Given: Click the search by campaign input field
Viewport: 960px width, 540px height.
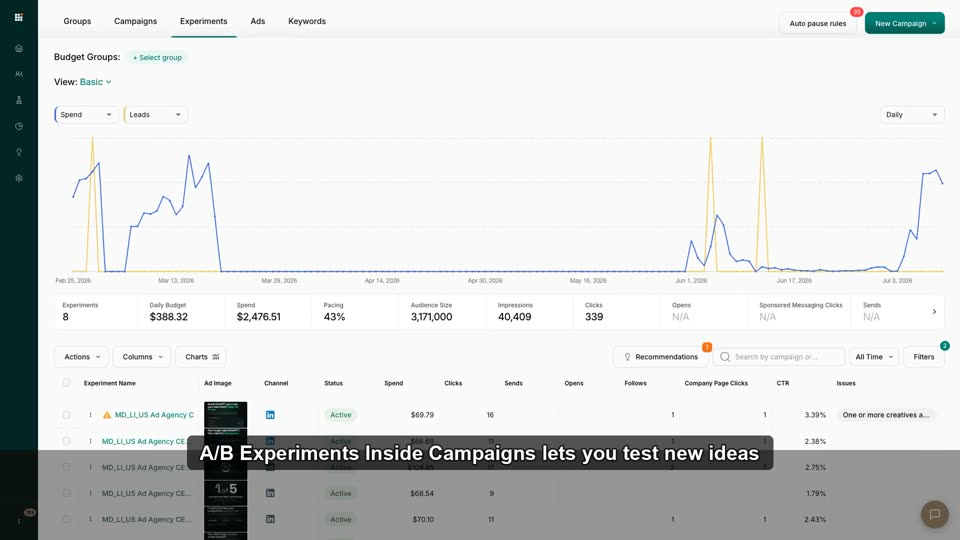Looking at the screenshot, I should coord(779,357).
